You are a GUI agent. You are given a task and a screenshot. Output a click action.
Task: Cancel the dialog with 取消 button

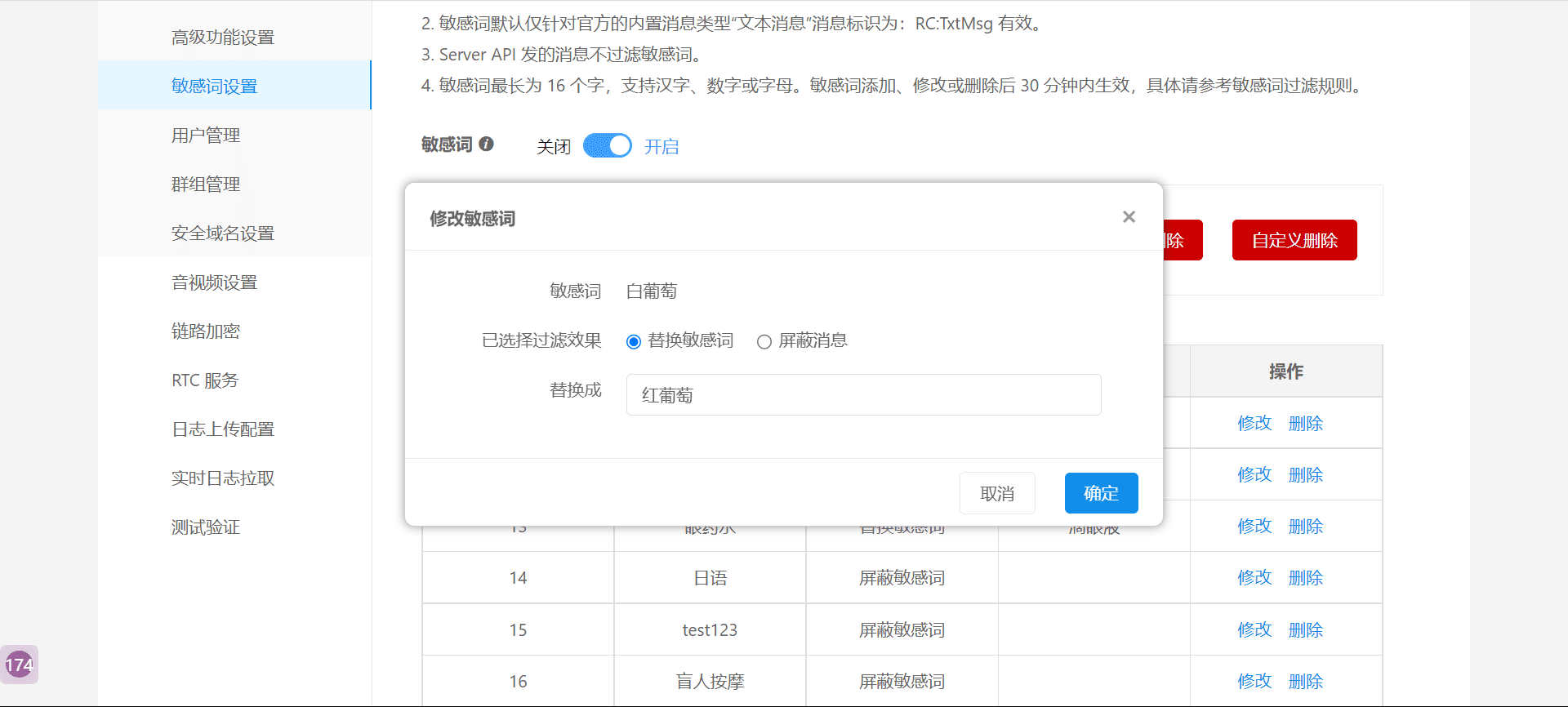(997, 493)
